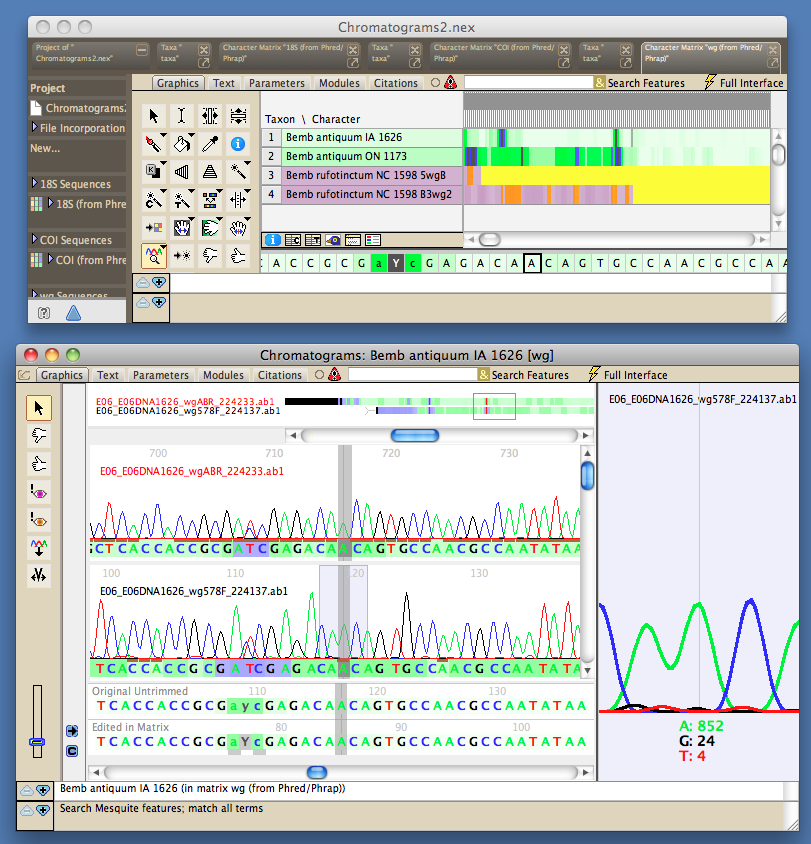This screenshot has height=844, width=811.
Task: Click the bottom horizontal scrollbar thumb in Chromatograms window
Action: [317, 772]
